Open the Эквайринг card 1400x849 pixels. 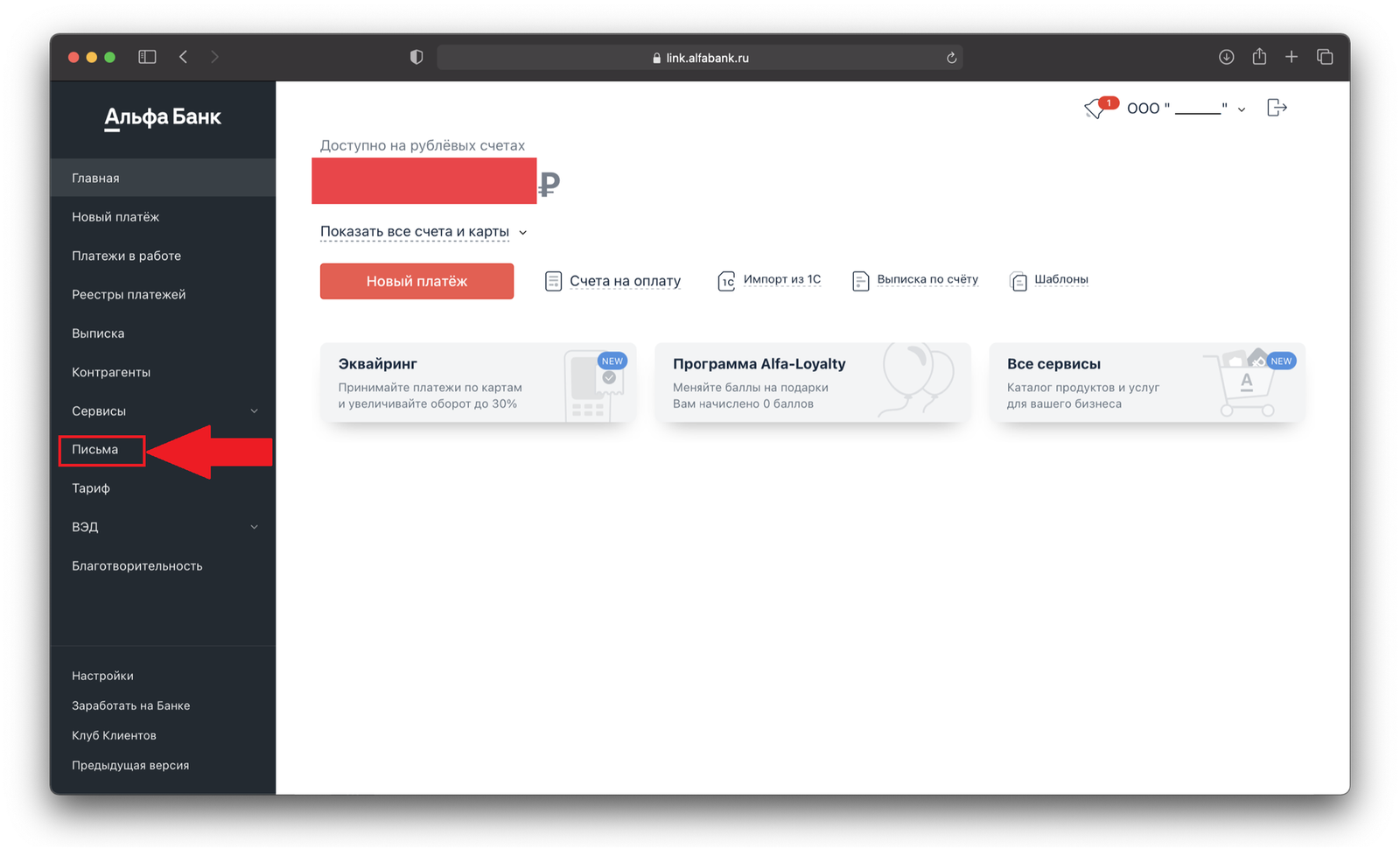(x=478, y=382)
